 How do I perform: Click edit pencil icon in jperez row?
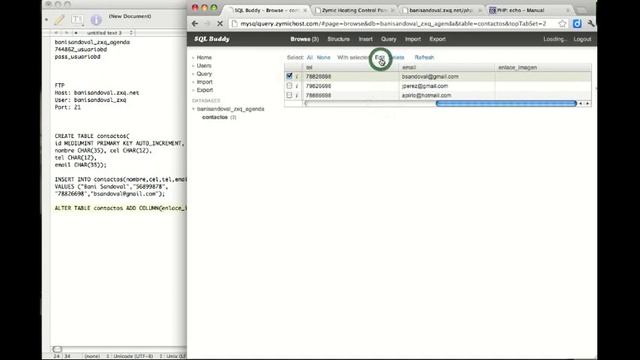tap(297, 86)
